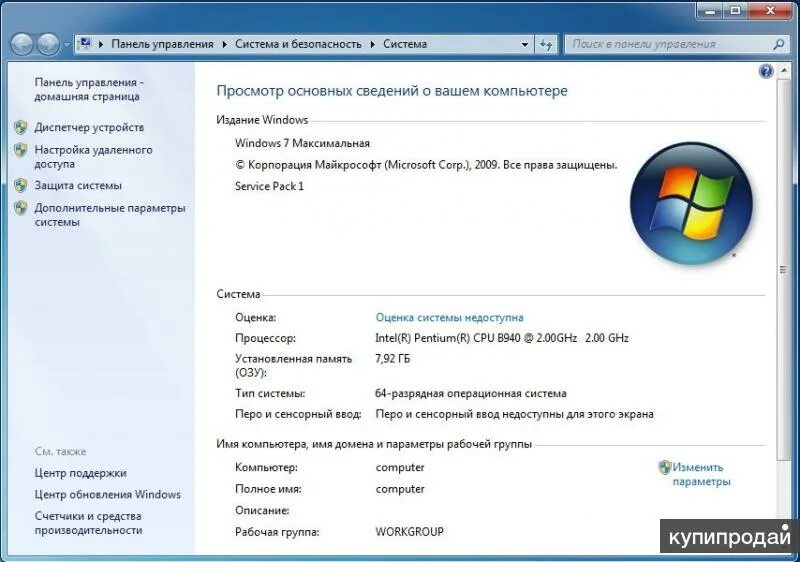The height and width of the screenshot is (562, 800).
Task: Click shield icon beside Настройка удаленного доступа
Action: tap(21, 150)
